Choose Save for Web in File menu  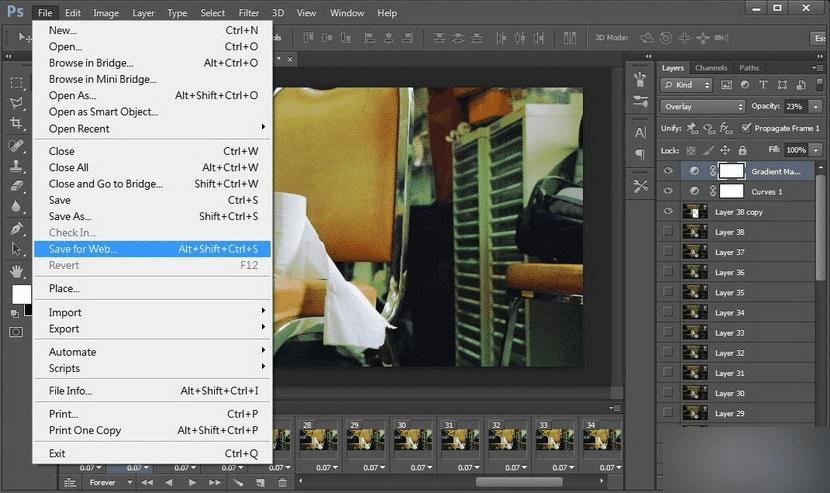point(152,249)
